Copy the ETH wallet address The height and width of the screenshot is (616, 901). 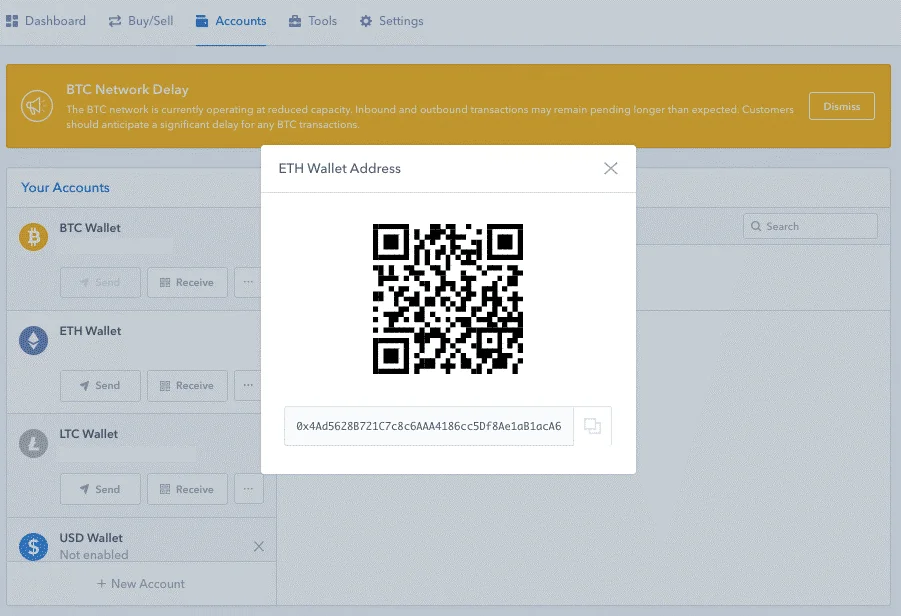(592, 426)
